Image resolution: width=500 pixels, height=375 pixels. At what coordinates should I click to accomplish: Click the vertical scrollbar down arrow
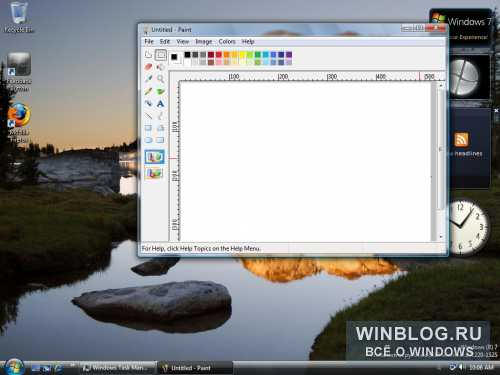tap(441, 236)
